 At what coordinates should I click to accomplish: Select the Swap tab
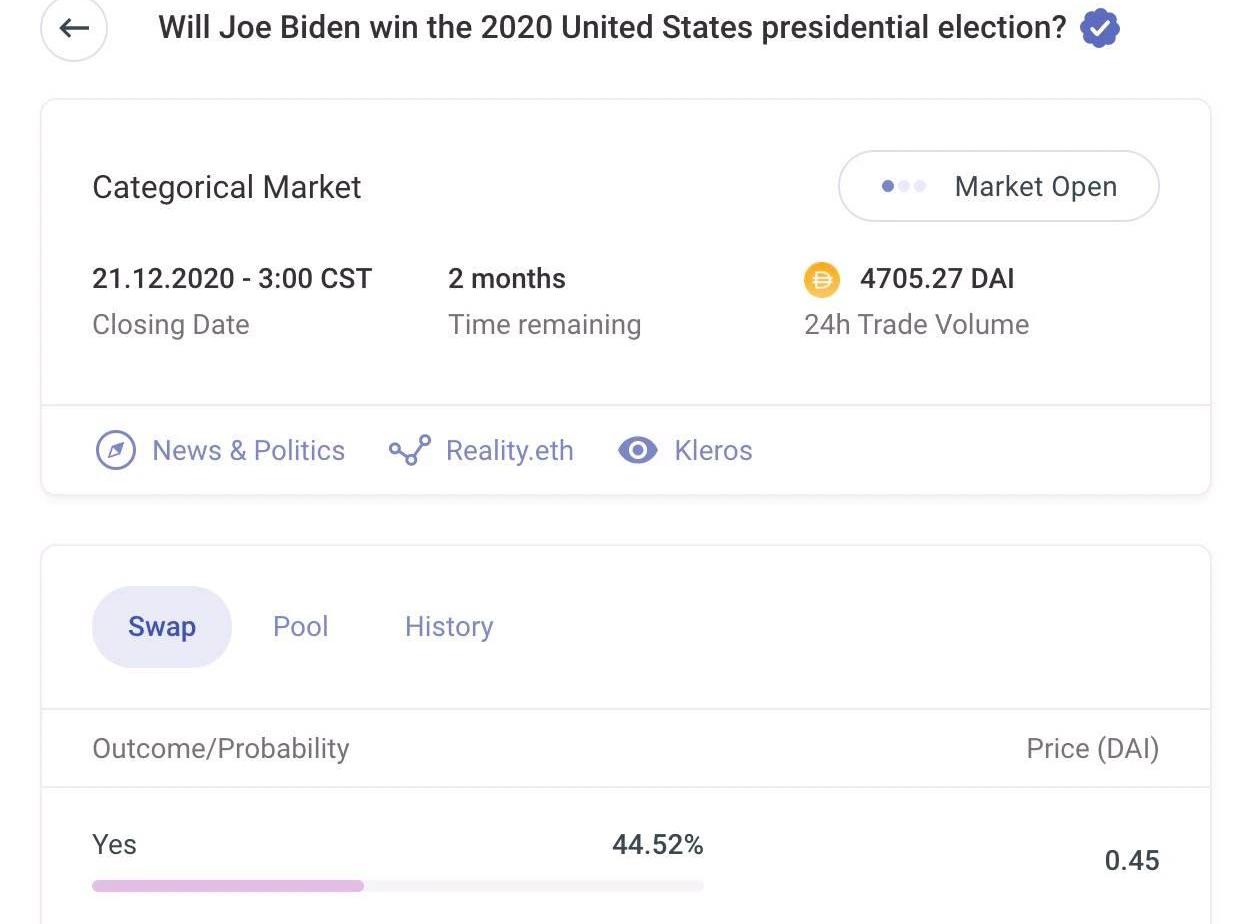[x=162, y=627]
